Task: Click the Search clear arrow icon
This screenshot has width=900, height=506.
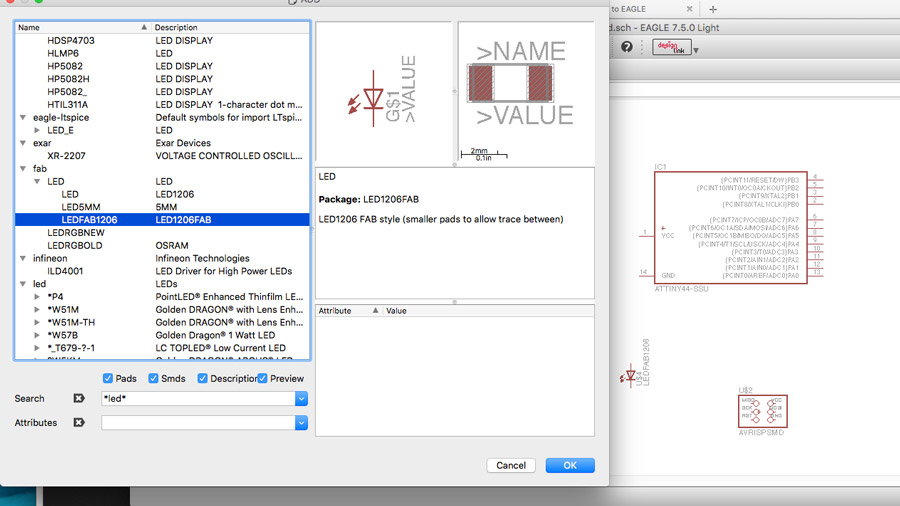Action: click(79, 398)
